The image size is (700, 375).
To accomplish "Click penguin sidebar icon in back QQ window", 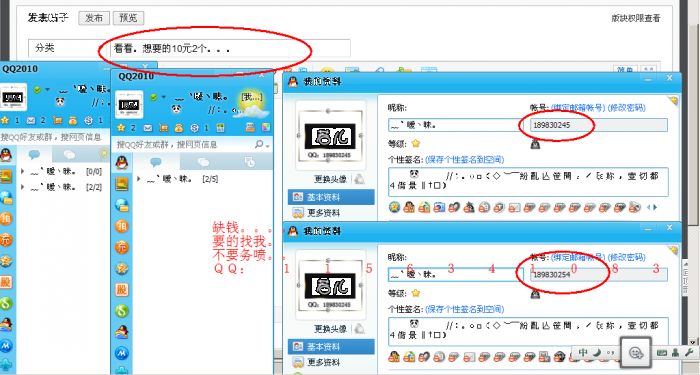I will [6, 155].
